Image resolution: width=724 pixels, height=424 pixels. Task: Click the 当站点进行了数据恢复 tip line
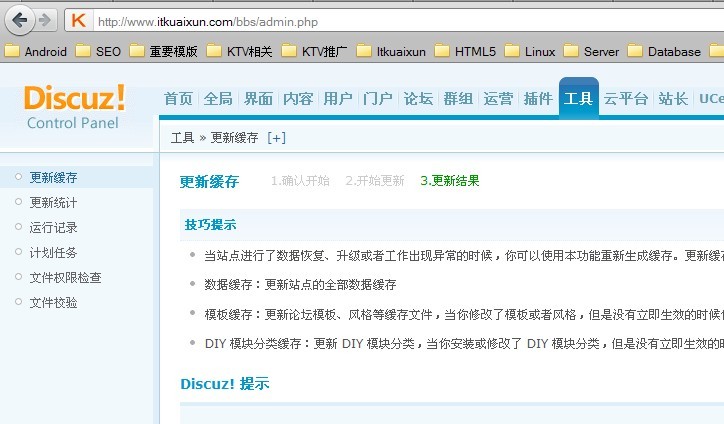464,255
